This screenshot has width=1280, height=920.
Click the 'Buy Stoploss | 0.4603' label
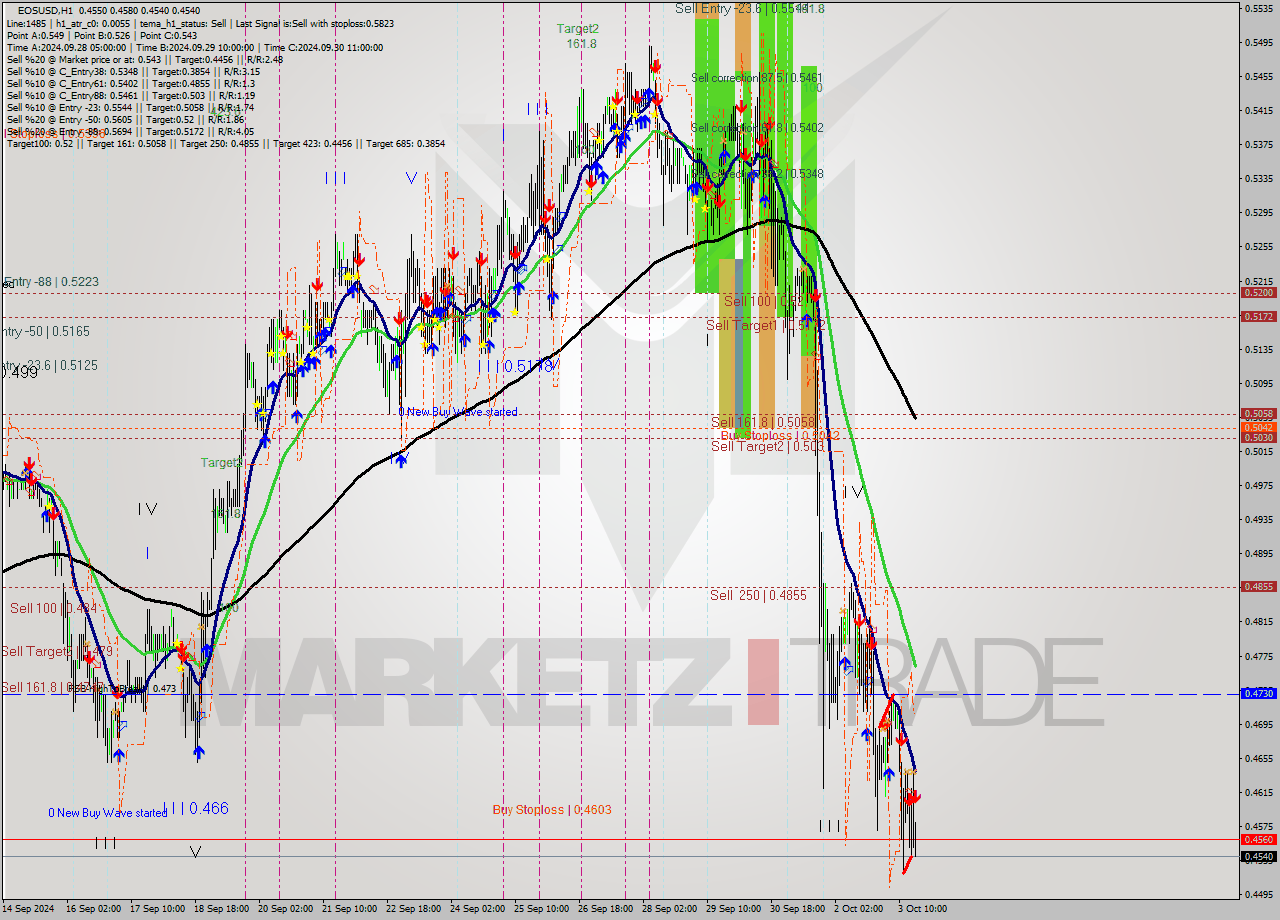click(552, 810)
